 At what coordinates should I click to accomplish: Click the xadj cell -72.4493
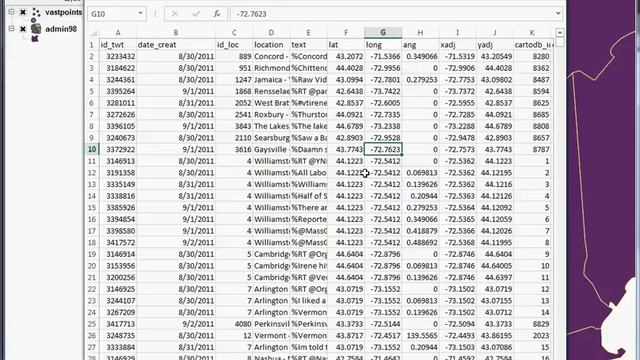(458, 336)
